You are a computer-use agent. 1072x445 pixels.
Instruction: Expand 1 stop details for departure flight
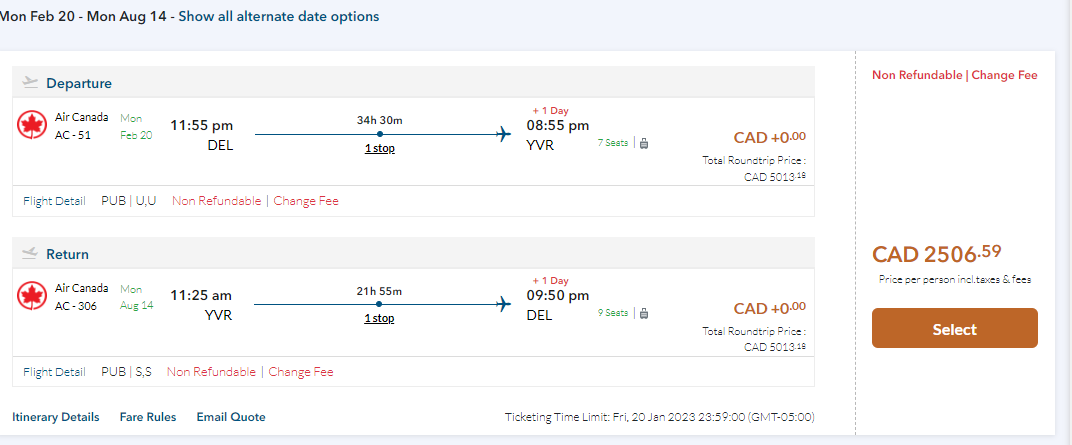pyautogui.click(x=379, y=148)
